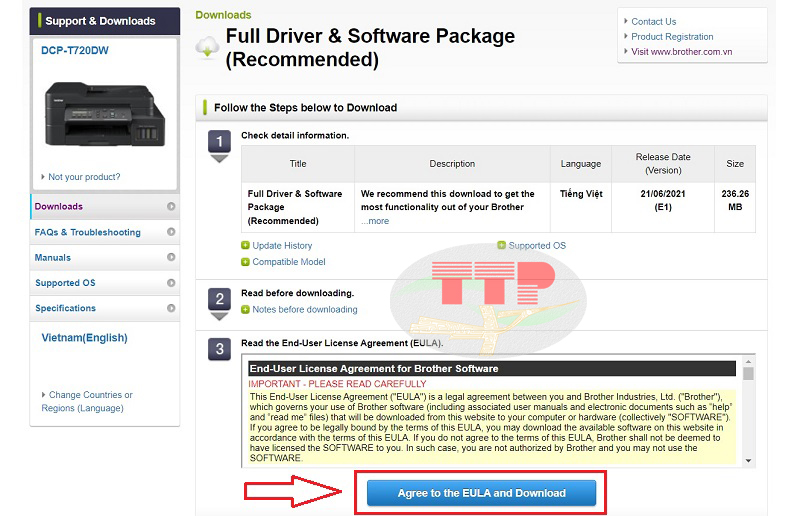This screenshot has width=800, height=516.
Task: Click the circle arrow icon beside Manuals
Action: 171,257
